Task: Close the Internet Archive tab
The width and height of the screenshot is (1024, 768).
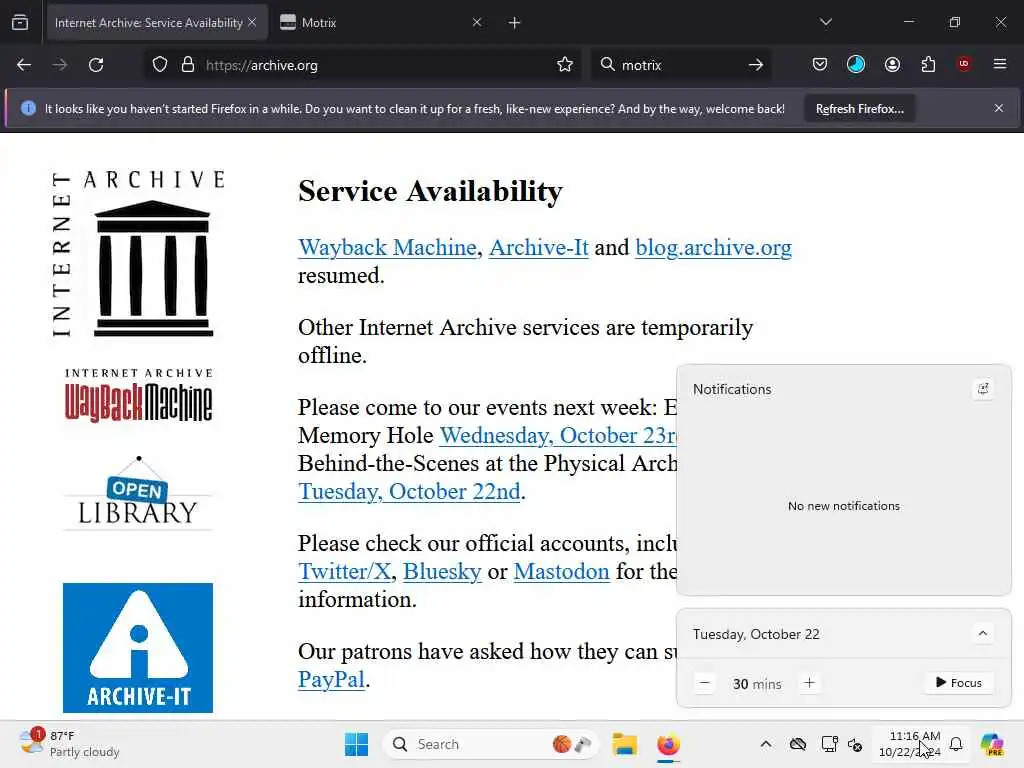Action: click(252, 22)
